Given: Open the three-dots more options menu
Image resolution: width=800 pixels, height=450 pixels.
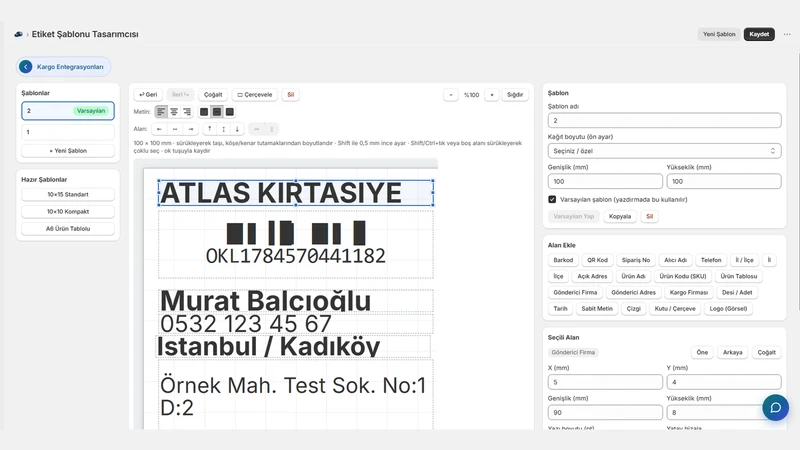Looking at the screenshot, I should (787, 34).
